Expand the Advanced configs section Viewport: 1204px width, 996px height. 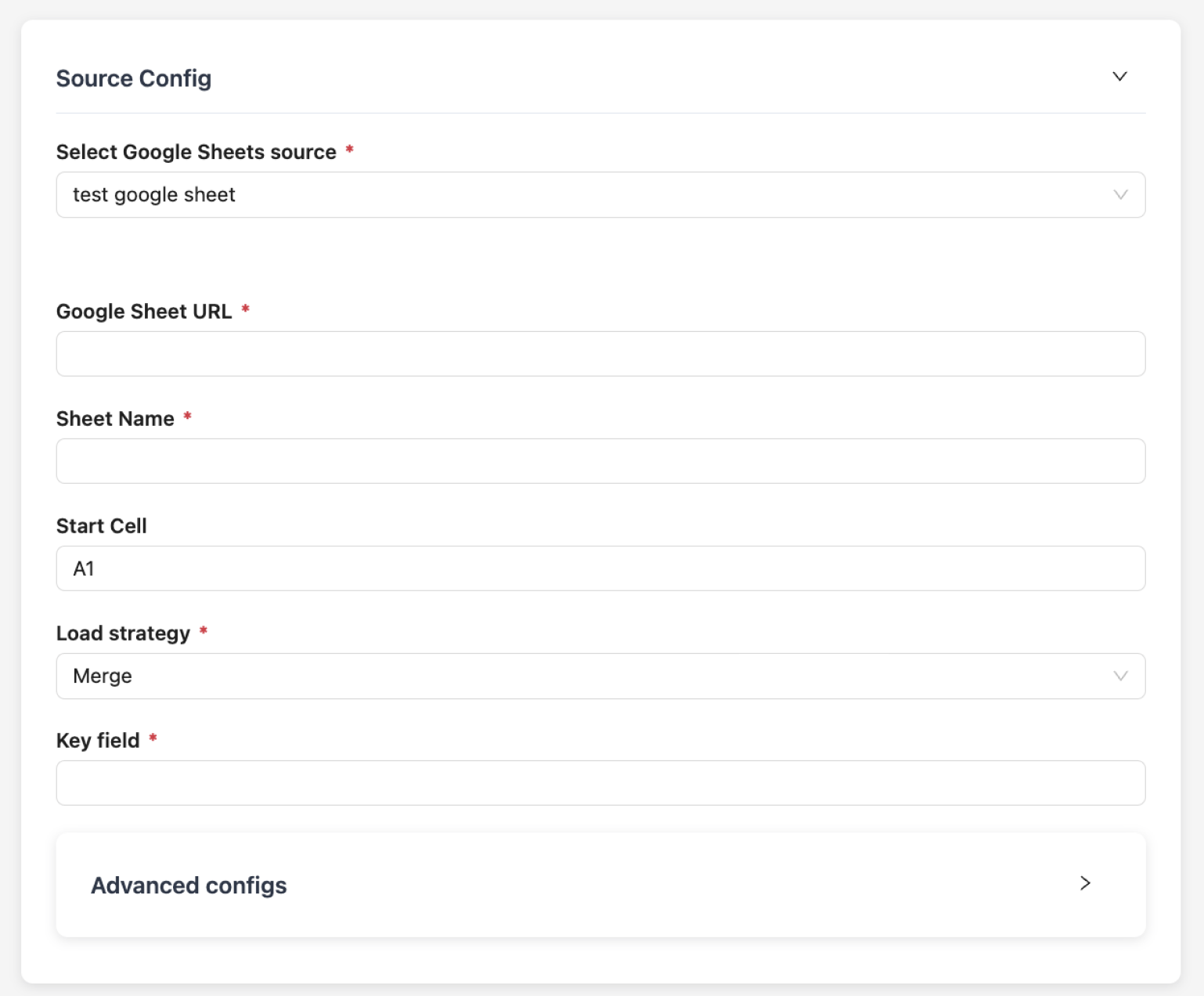[600, 884]
